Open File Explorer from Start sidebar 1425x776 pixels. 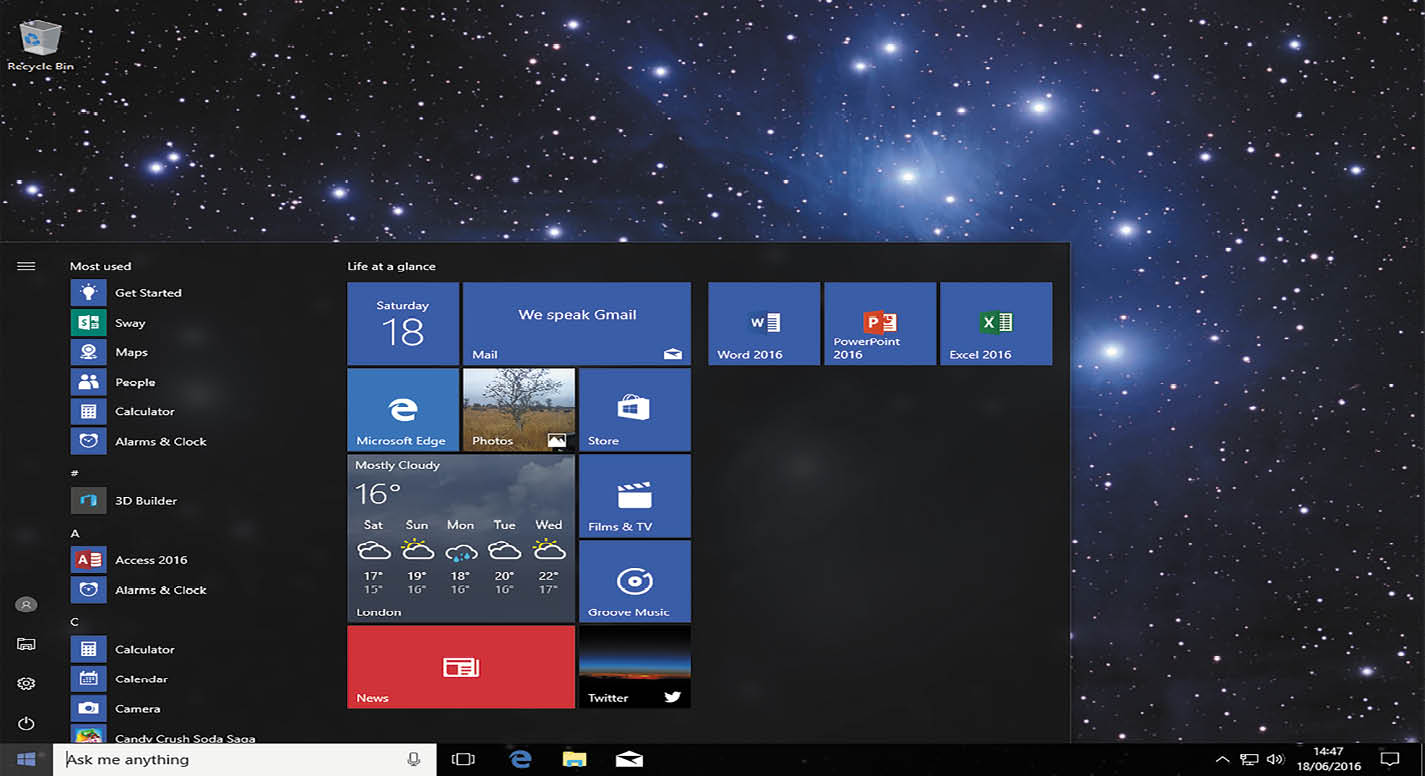click(x=26, y=644)
